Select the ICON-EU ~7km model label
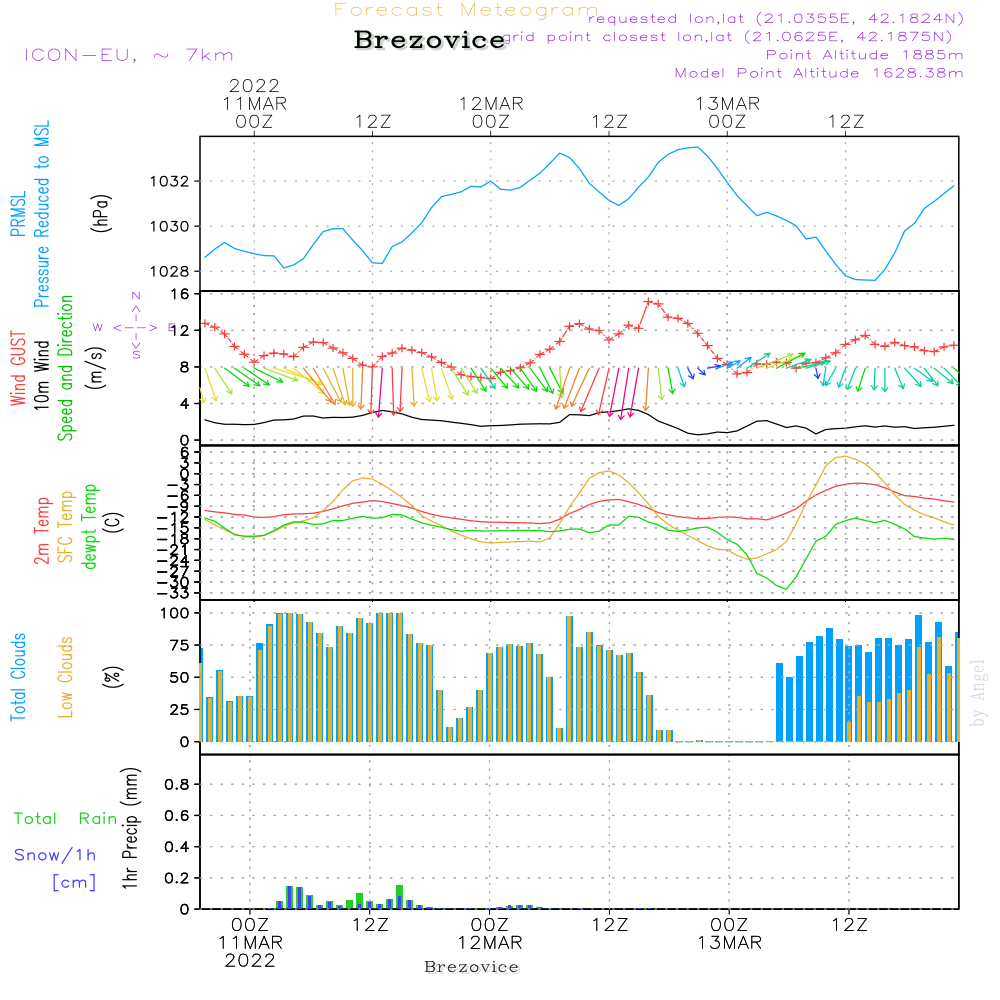This screenshot has height=1000, width=1000. [129, 55]
